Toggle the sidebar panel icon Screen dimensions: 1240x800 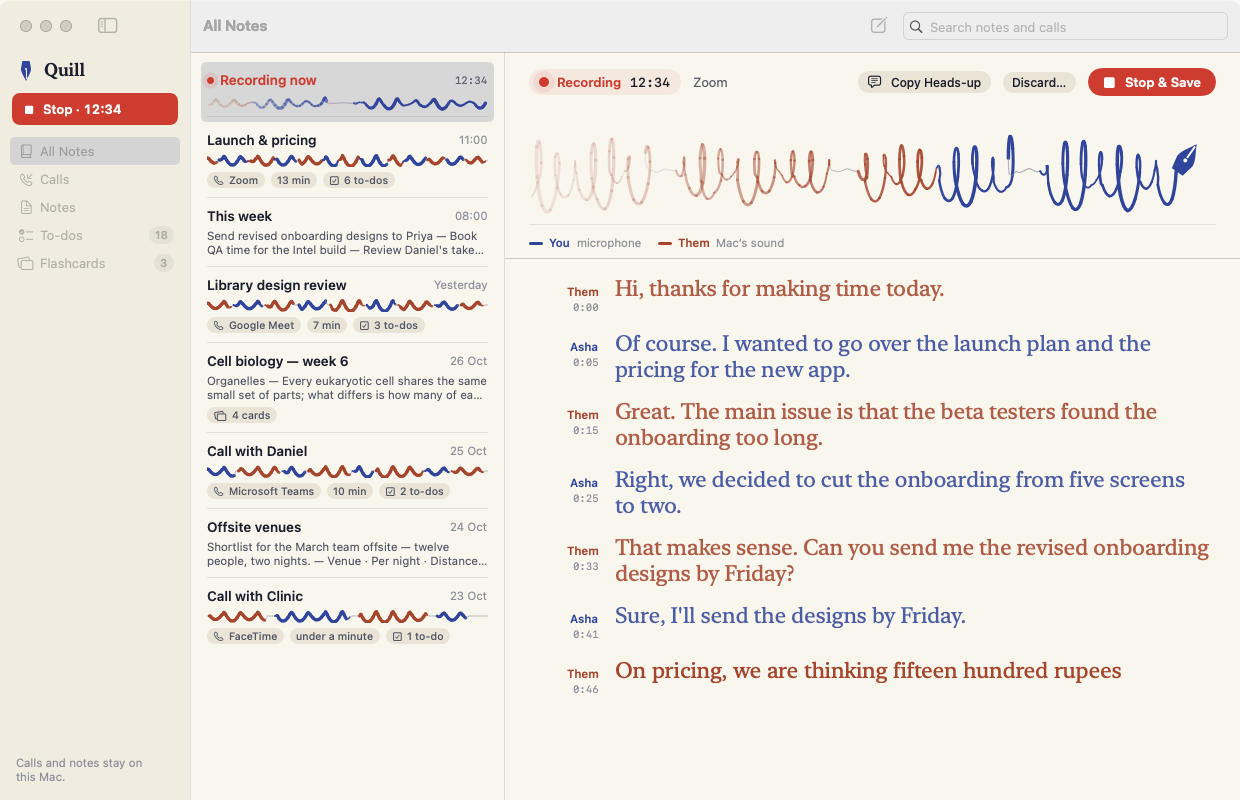tap(108, 26)
